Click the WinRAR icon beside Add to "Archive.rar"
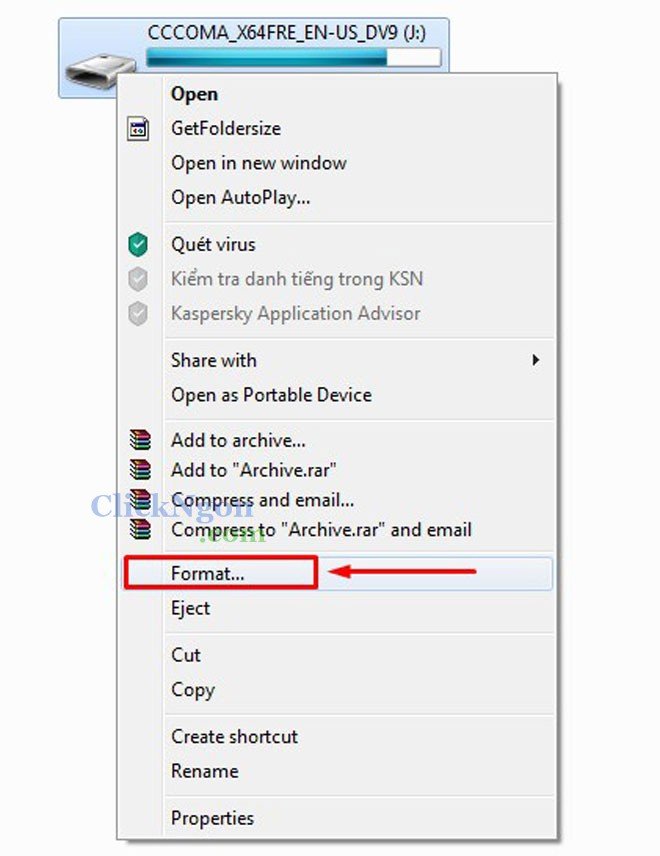 click(140, 469)
